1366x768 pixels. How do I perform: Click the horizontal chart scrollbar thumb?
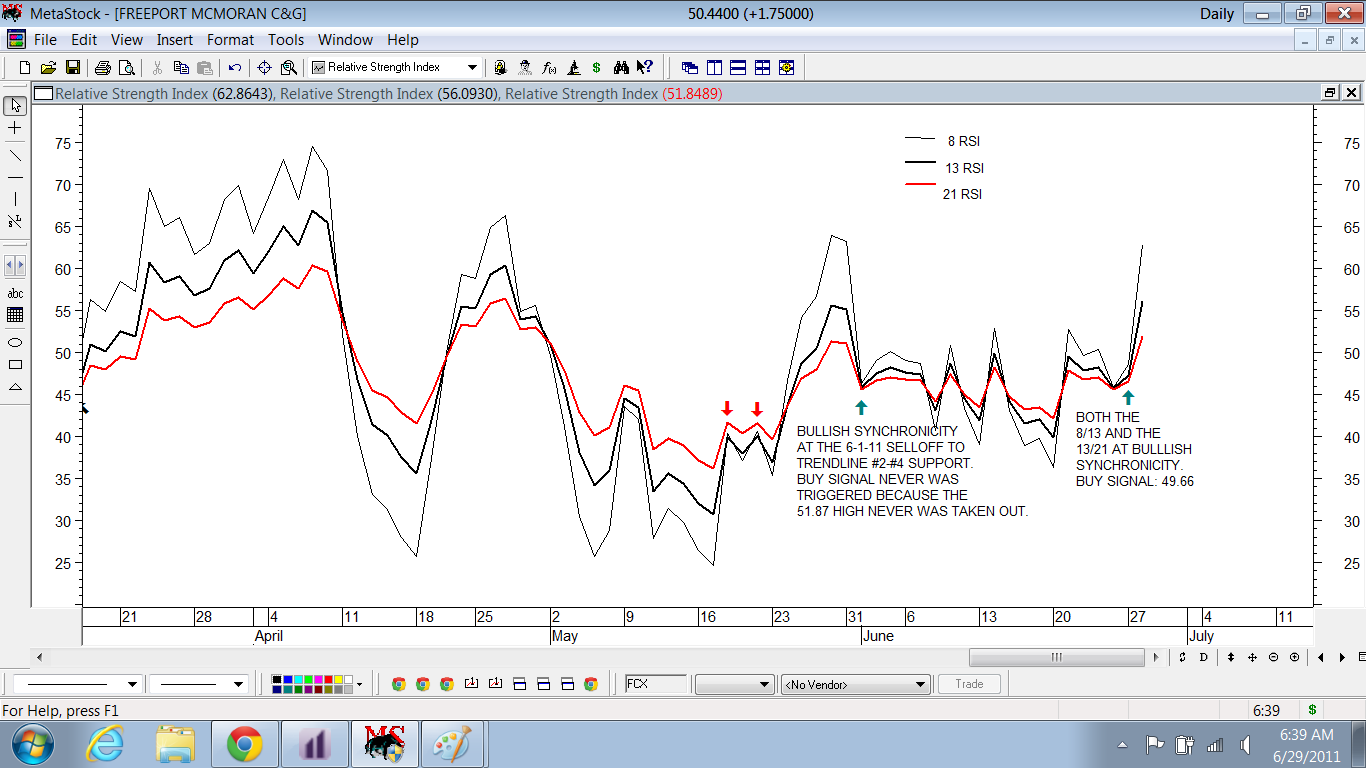click(x=1056, y=657)
